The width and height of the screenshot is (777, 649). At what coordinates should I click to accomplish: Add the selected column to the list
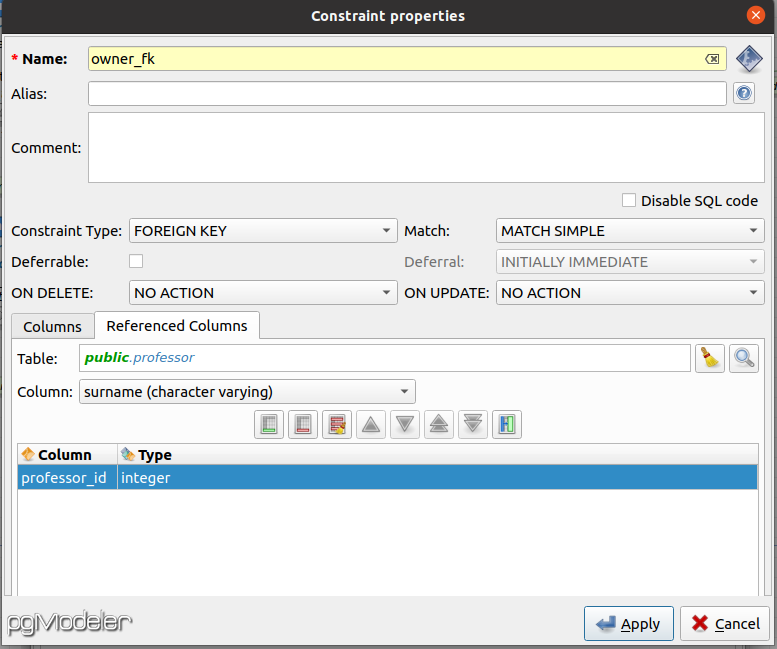[269, 425]
